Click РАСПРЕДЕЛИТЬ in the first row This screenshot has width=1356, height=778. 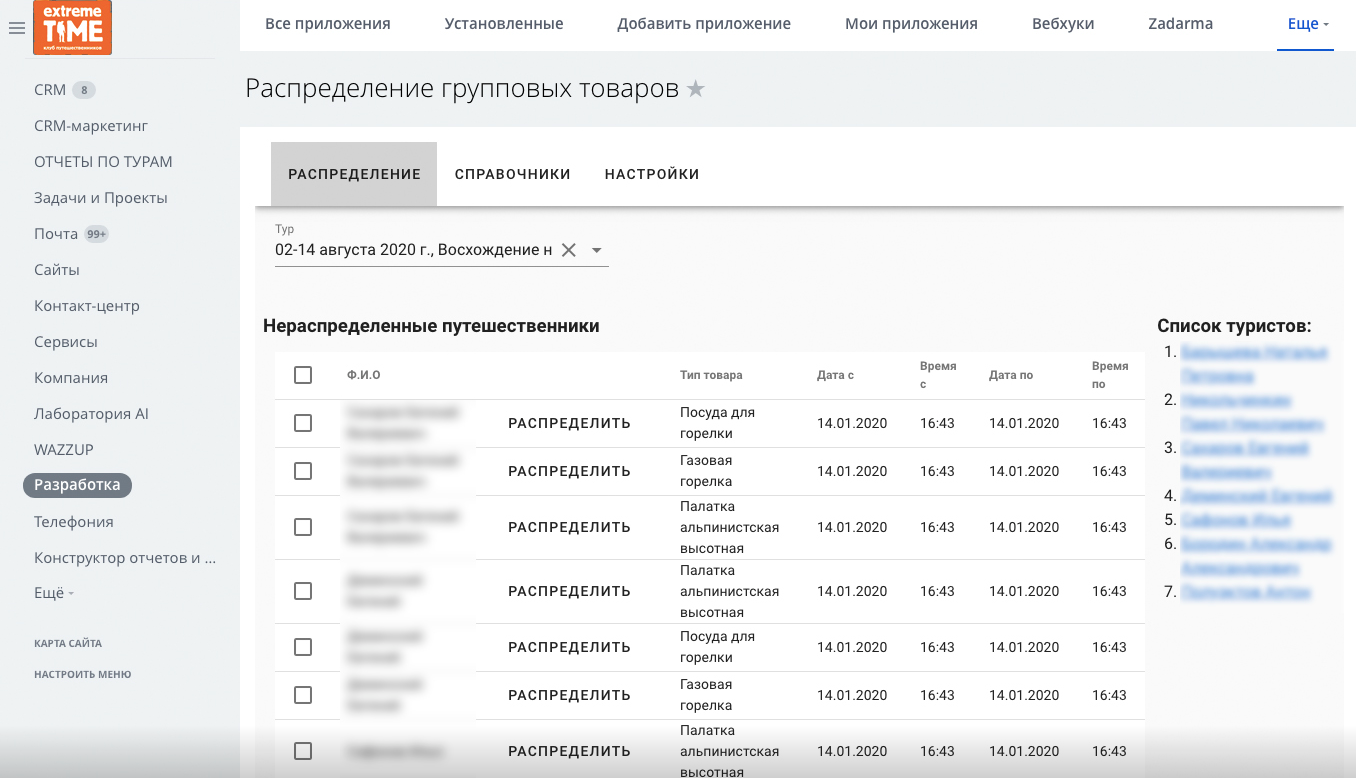tap(569, 423)
